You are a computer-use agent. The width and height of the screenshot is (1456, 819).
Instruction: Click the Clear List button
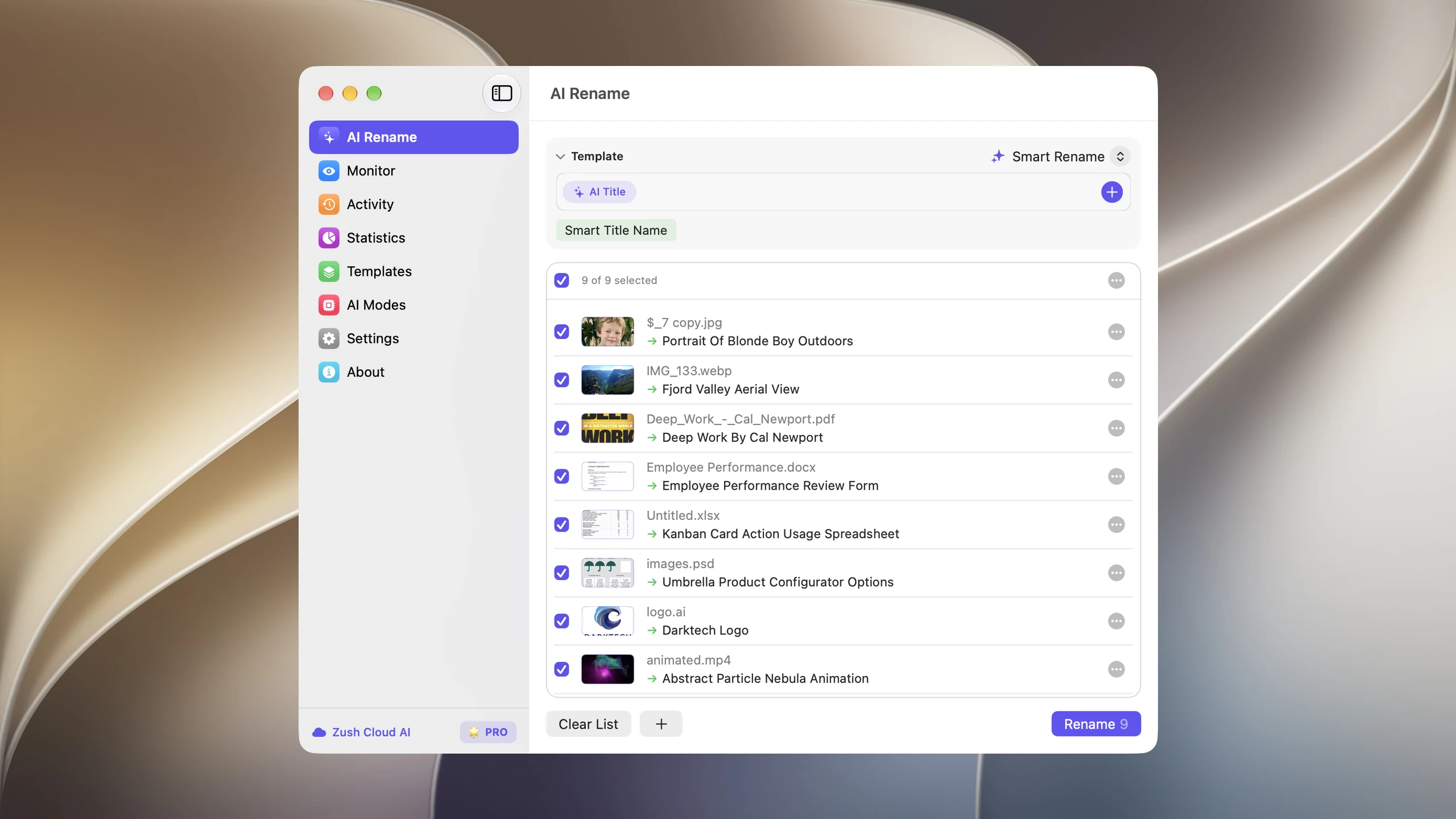pos(588,724)
